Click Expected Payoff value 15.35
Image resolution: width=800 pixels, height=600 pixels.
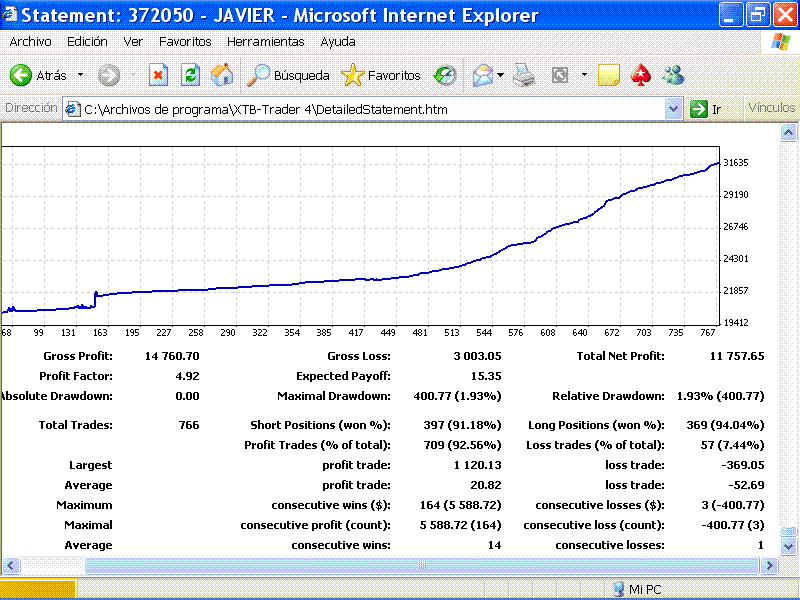point(486,376)
